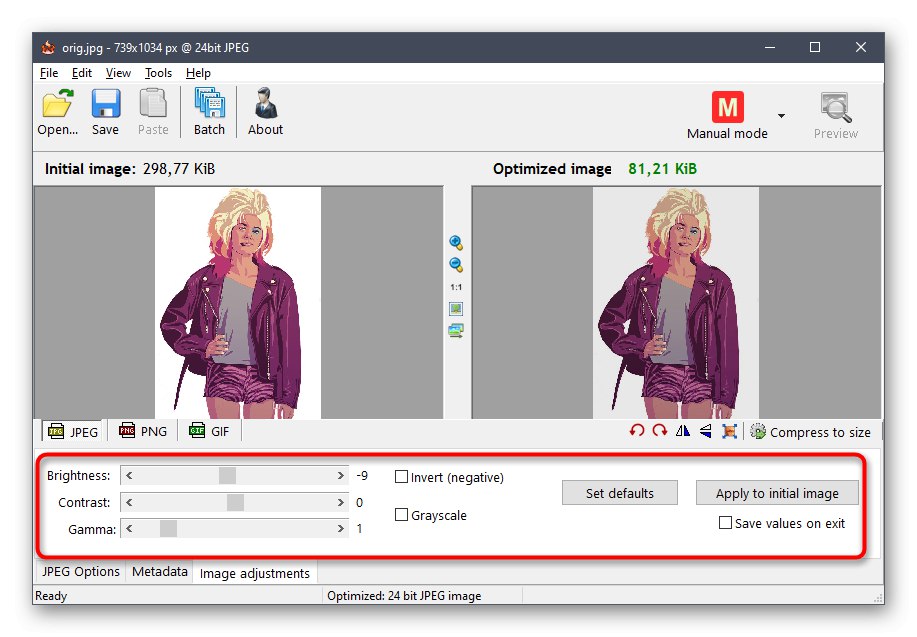Click the Brightness slider thumb
Screen dimensions: 917x637
coord(227,476)
